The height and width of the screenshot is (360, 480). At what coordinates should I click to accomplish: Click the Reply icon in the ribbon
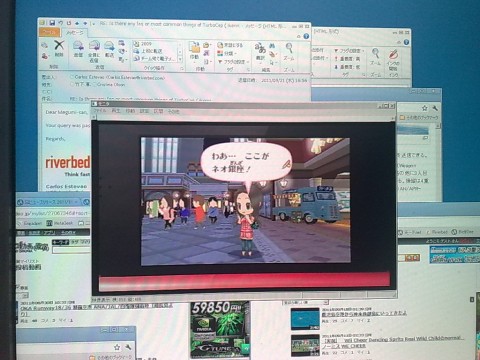tap(78, 49)
